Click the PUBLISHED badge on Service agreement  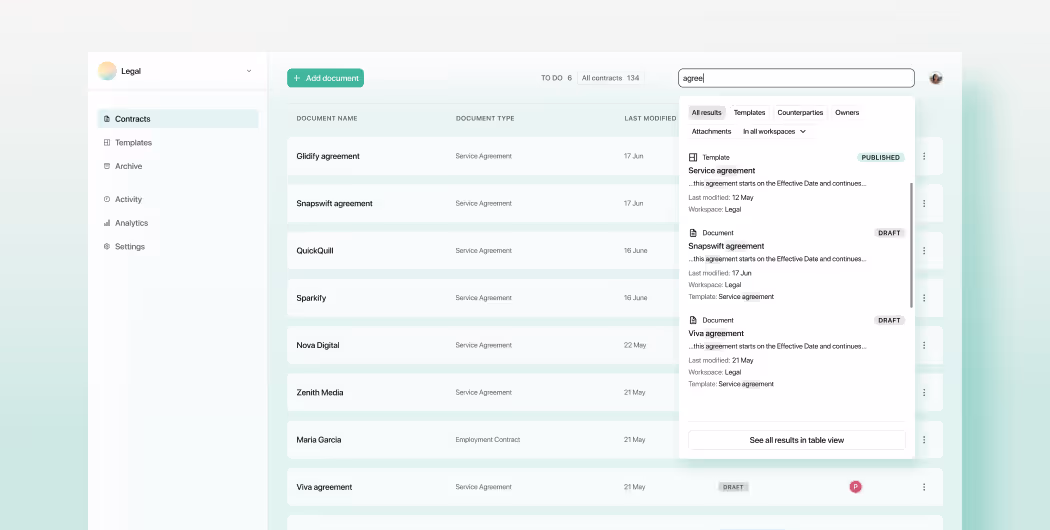[881, 157]
